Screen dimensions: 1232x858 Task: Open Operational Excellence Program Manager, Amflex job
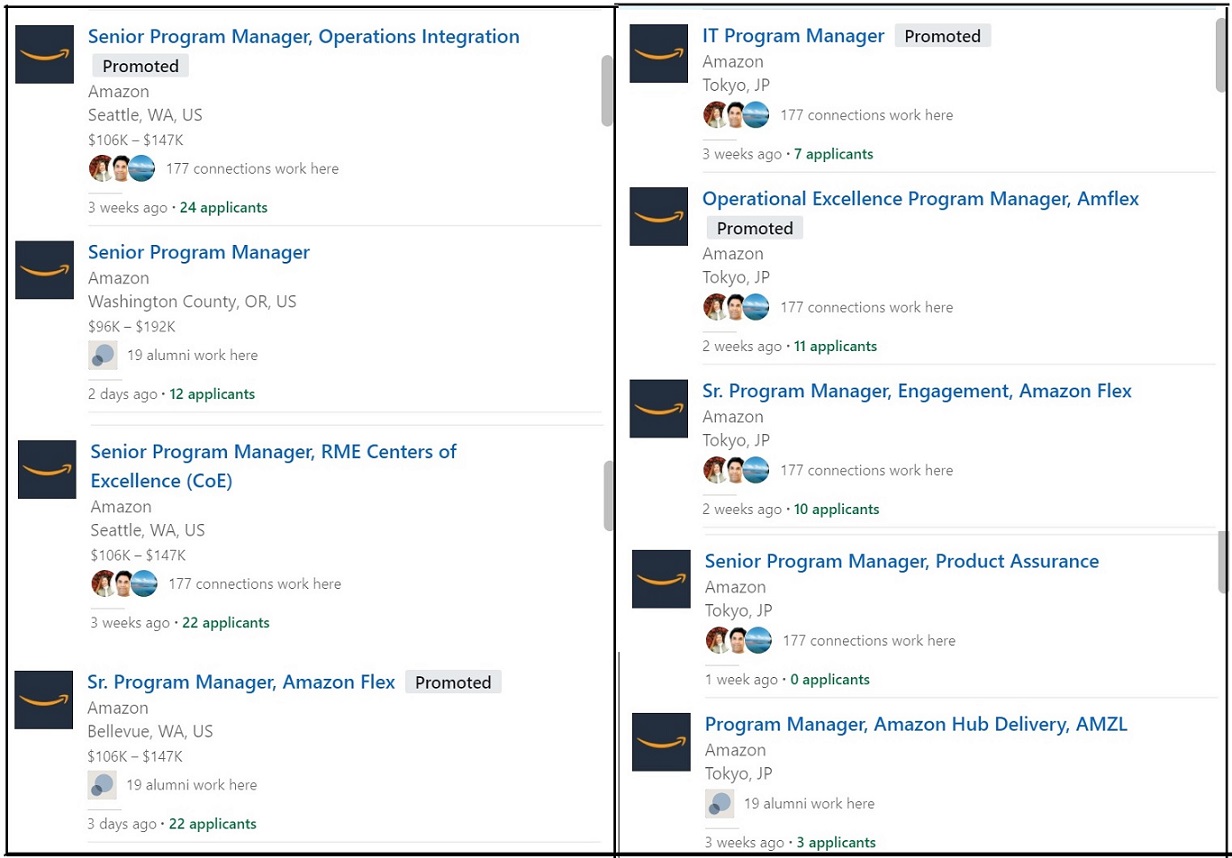tap(921, 199)
